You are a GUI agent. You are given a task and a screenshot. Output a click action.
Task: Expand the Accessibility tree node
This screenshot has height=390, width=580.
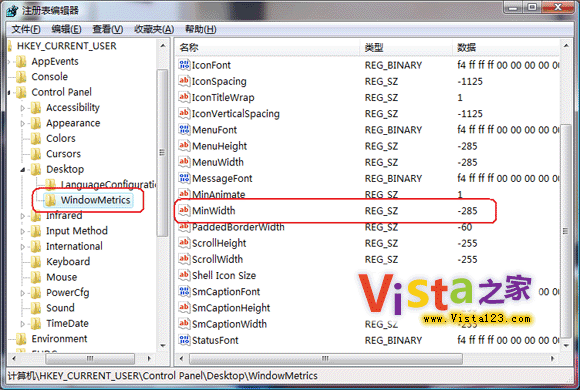(x=23, y=108)
